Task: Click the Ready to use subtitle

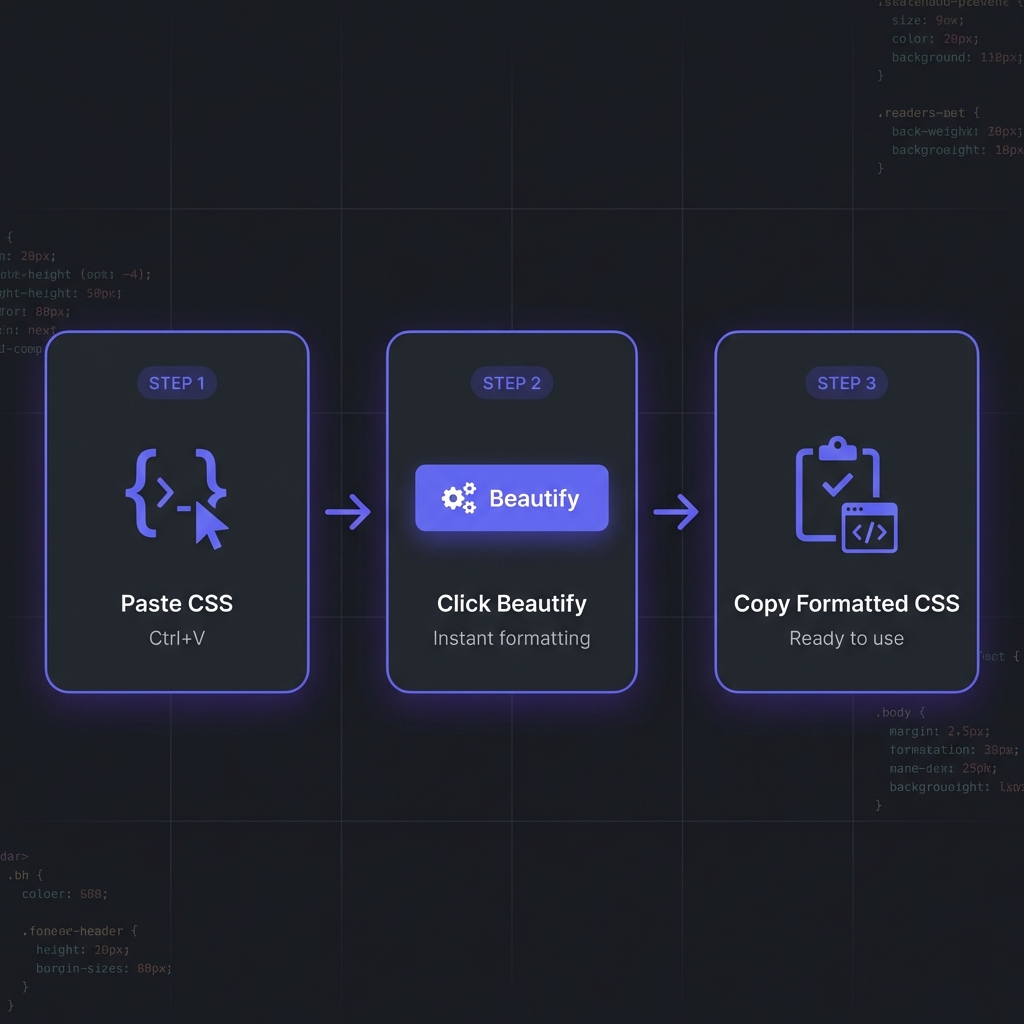Action: (846, 638)
